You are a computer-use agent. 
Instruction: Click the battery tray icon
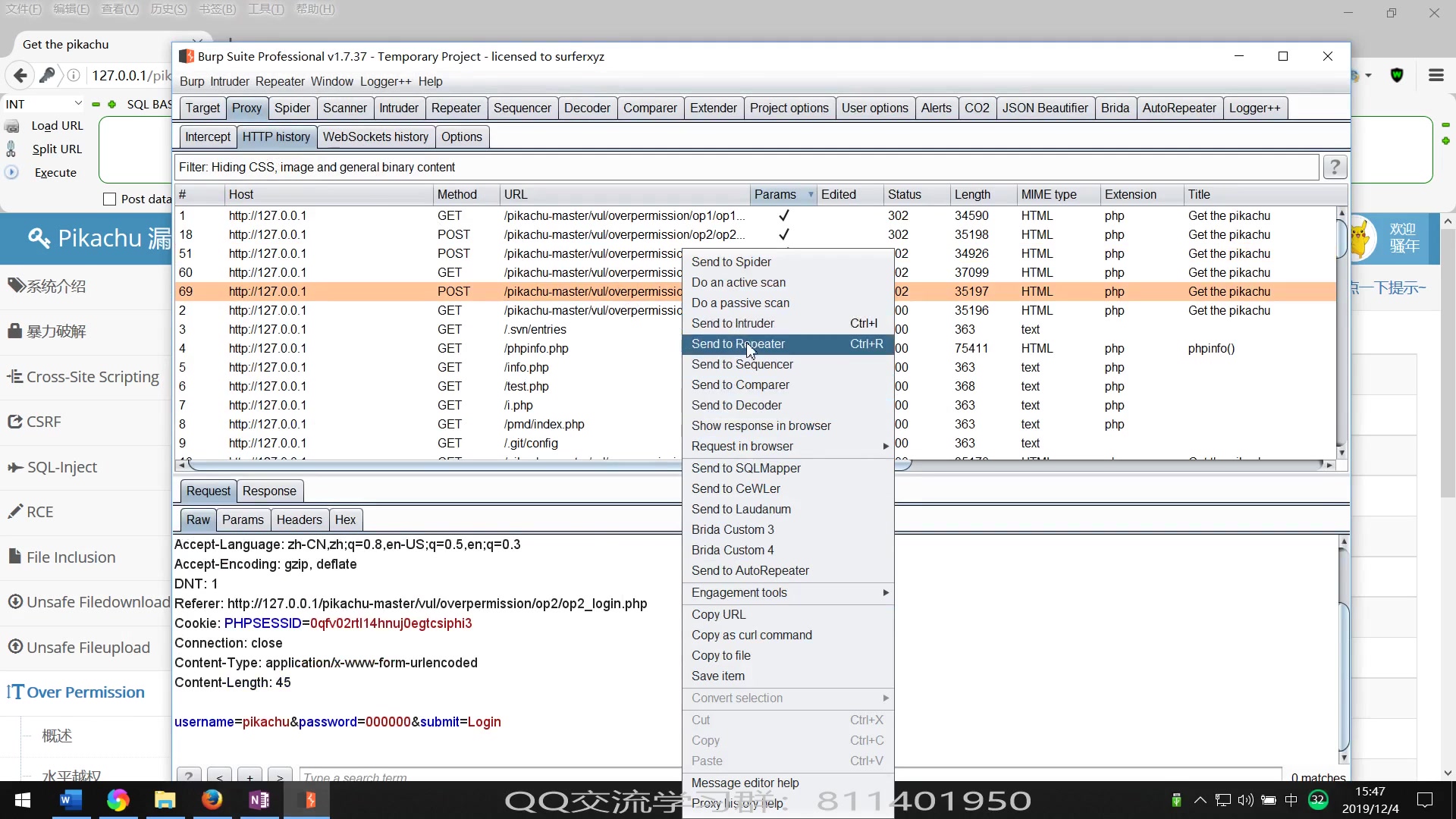click(1268, 800)
